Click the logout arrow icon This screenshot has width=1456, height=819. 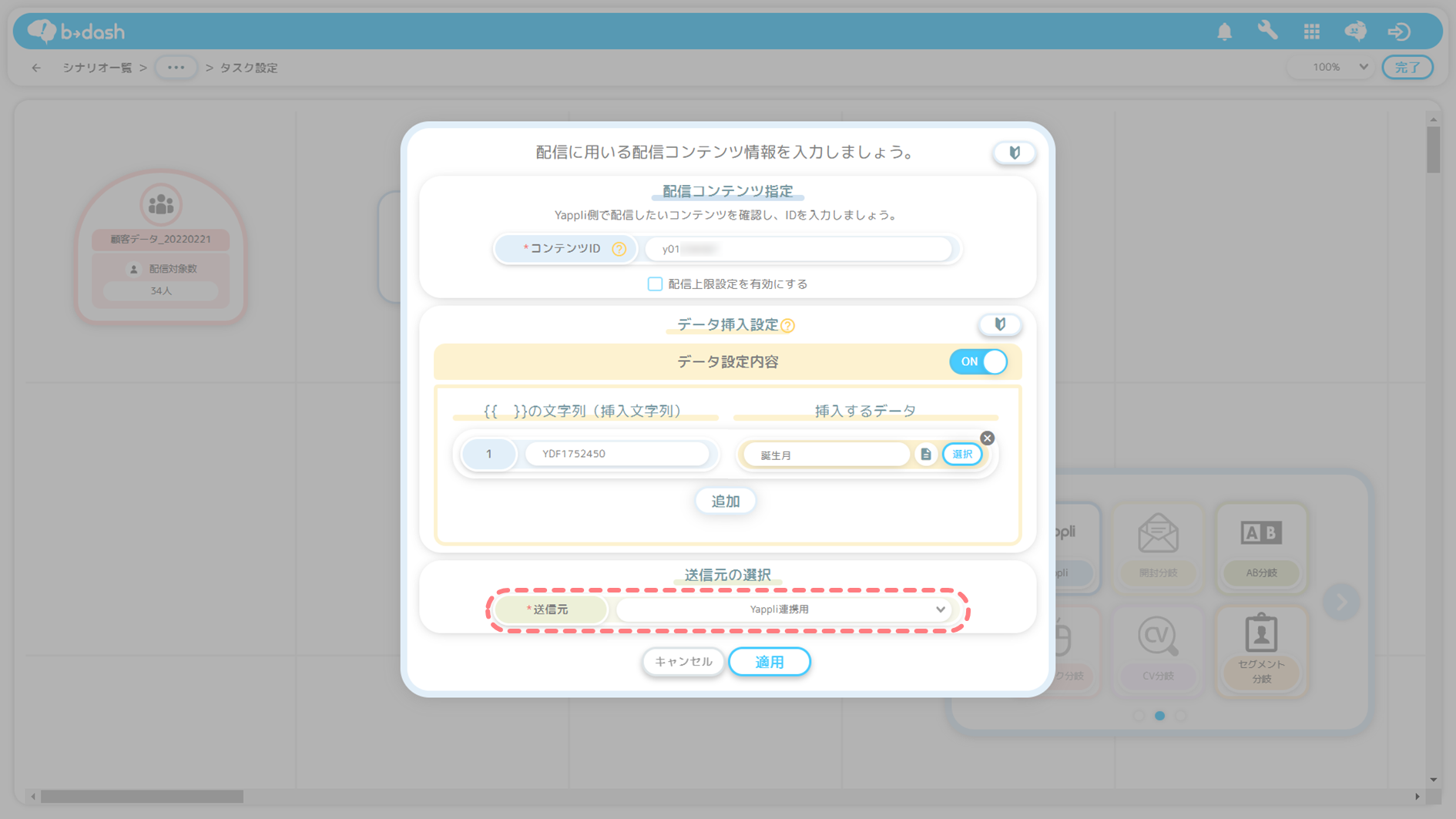click(1399, 32)
